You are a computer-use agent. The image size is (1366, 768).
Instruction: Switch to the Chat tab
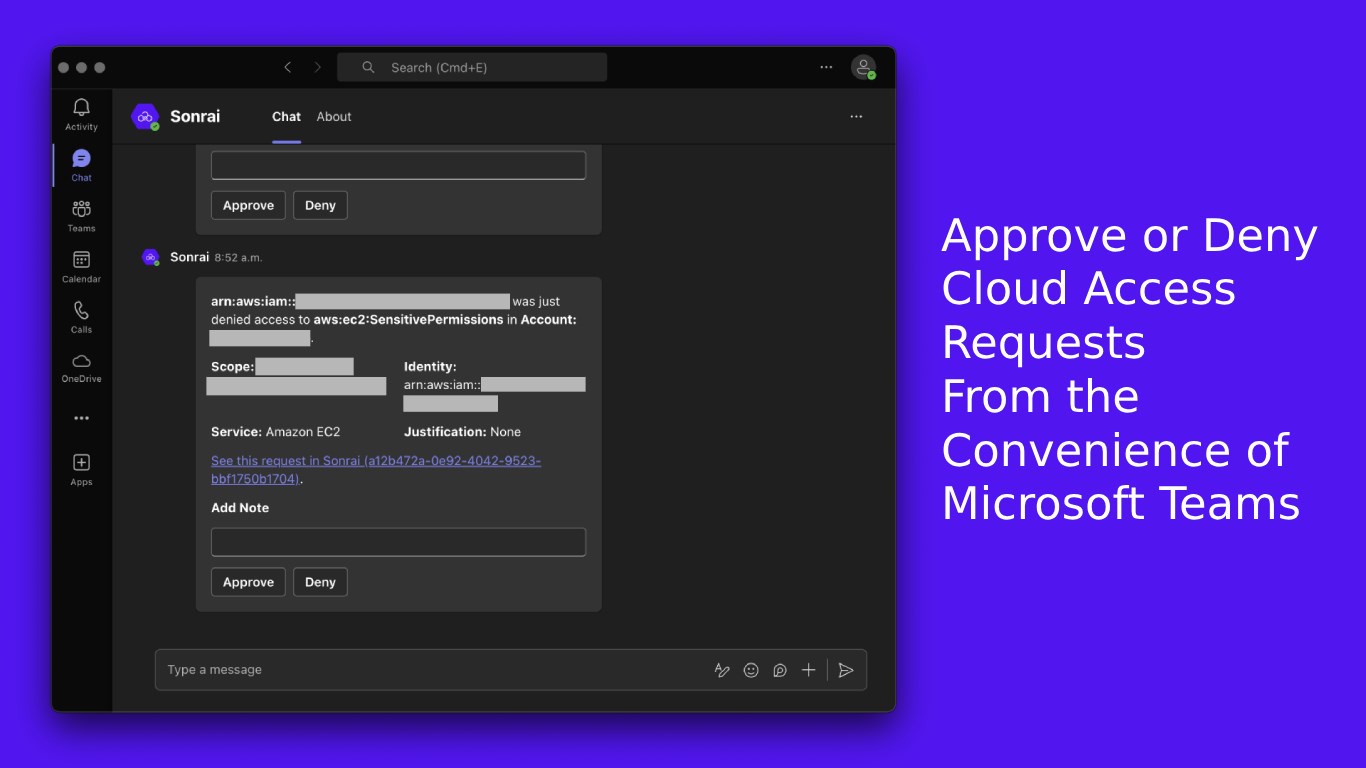286,117
